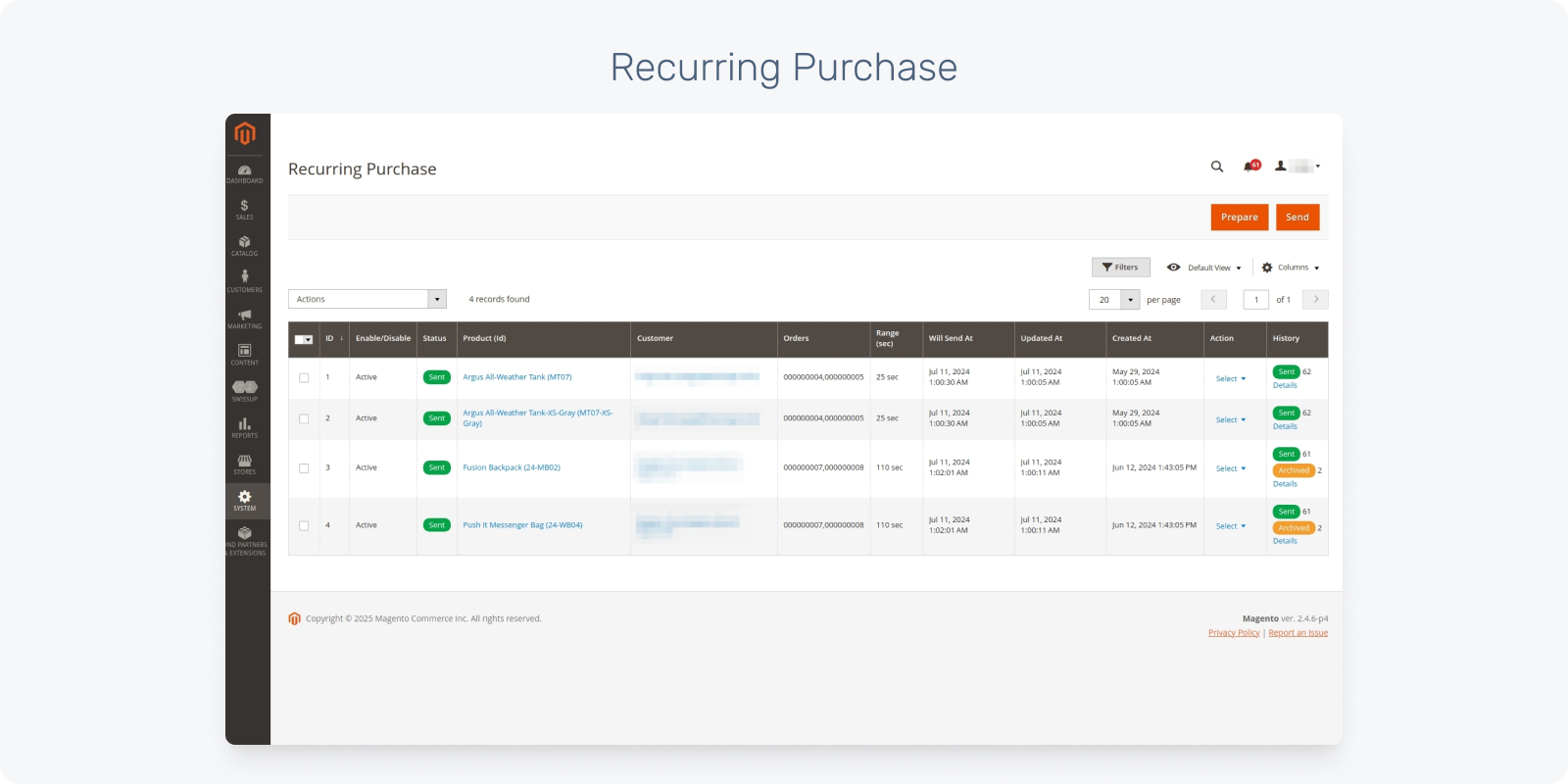Expand the Columns settings dropdown
Screen dimensions: 1568x784
(1291, 268)
